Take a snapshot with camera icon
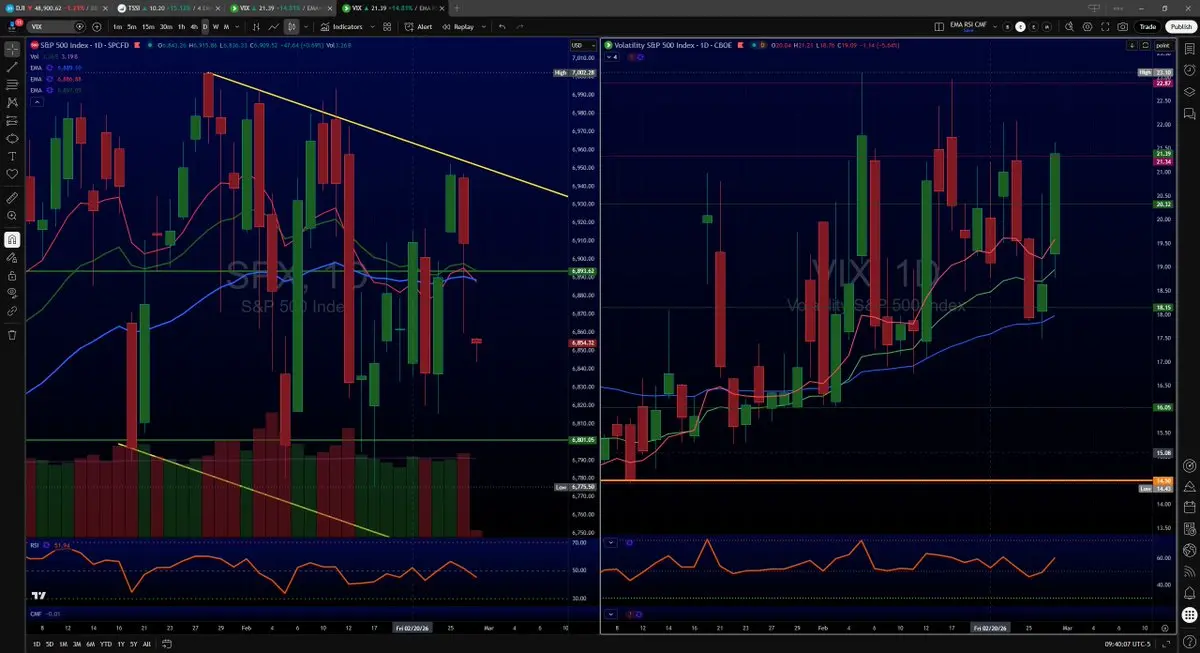 point(1124,26)
